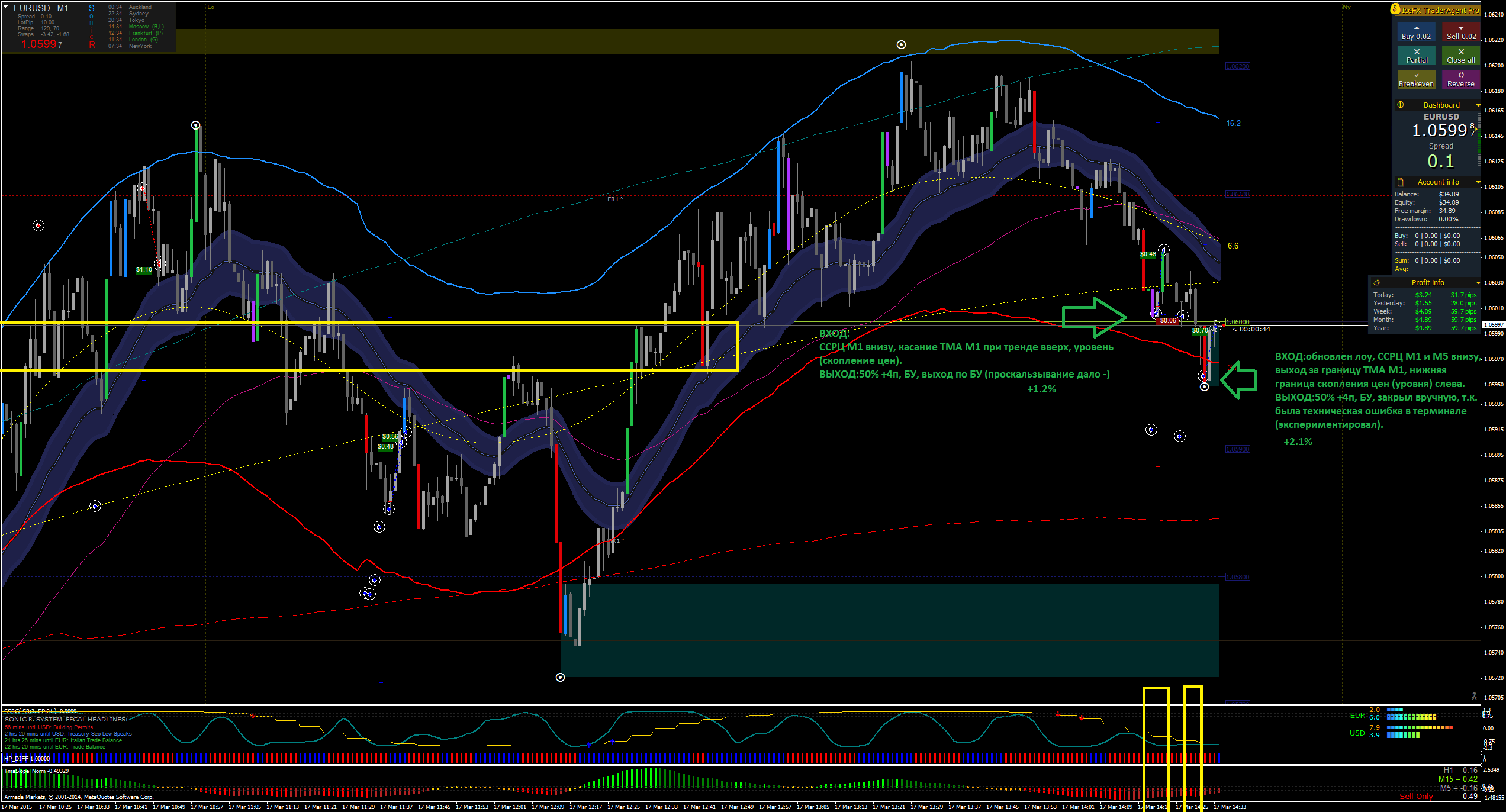
Task: Click the 17 Mar 12:17 time axis label
Action: click(x=586, y=807)
